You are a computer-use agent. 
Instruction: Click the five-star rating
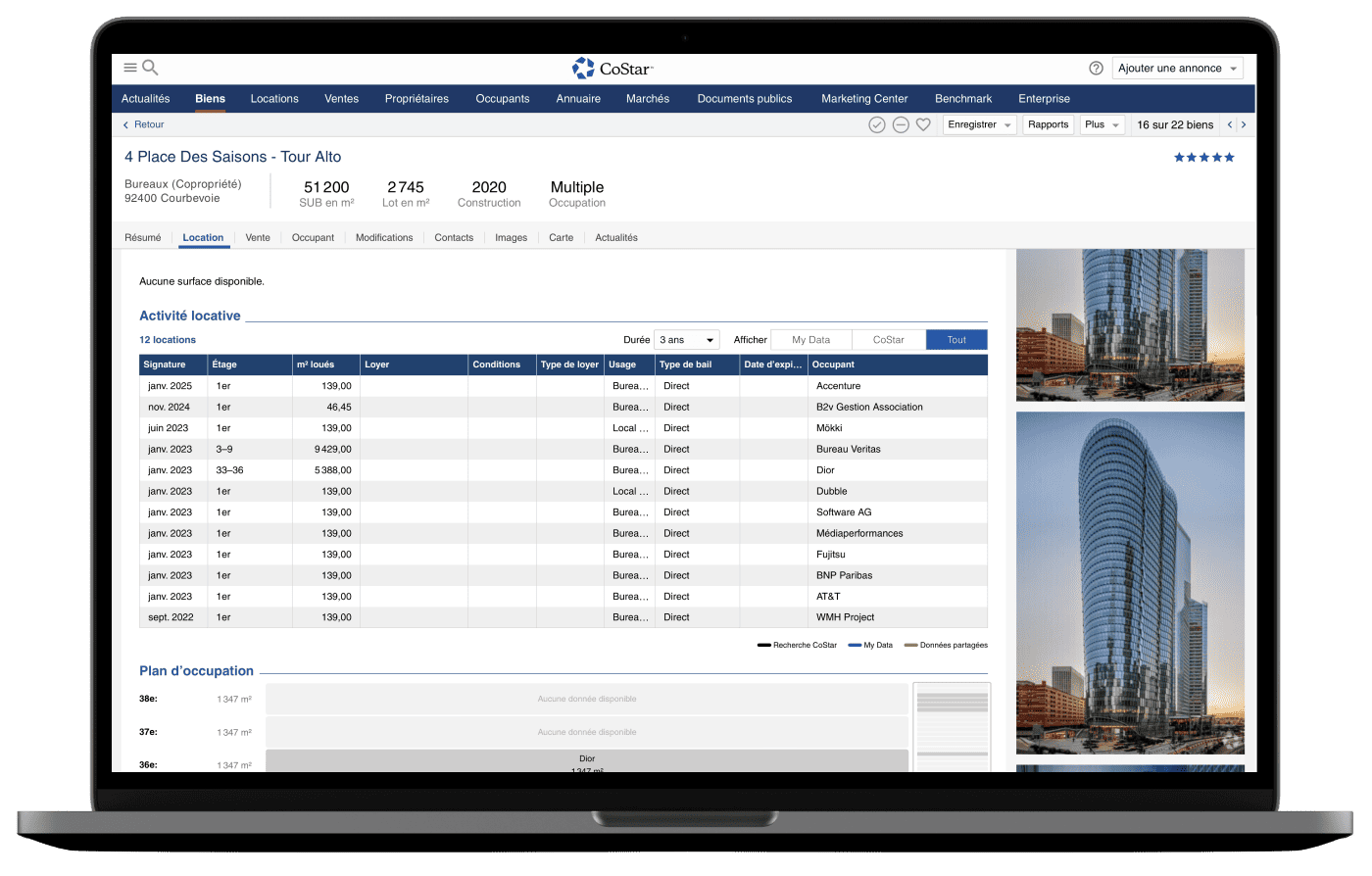(x=1203, y=157)
